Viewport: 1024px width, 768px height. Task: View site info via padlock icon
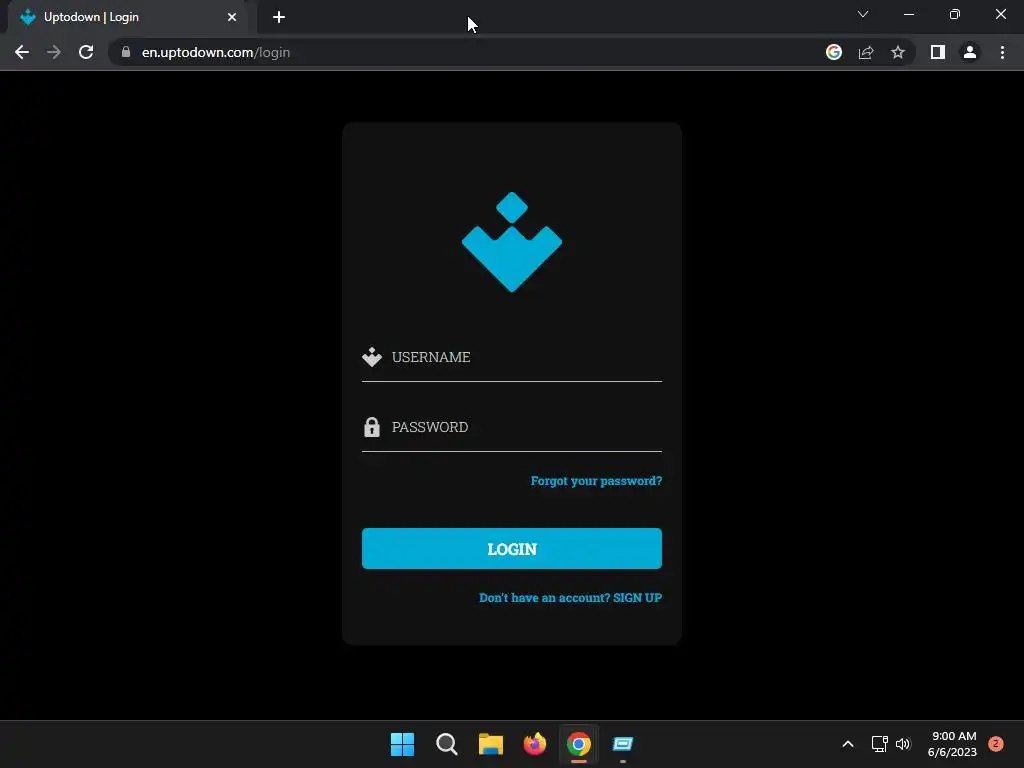pos(126,52)
